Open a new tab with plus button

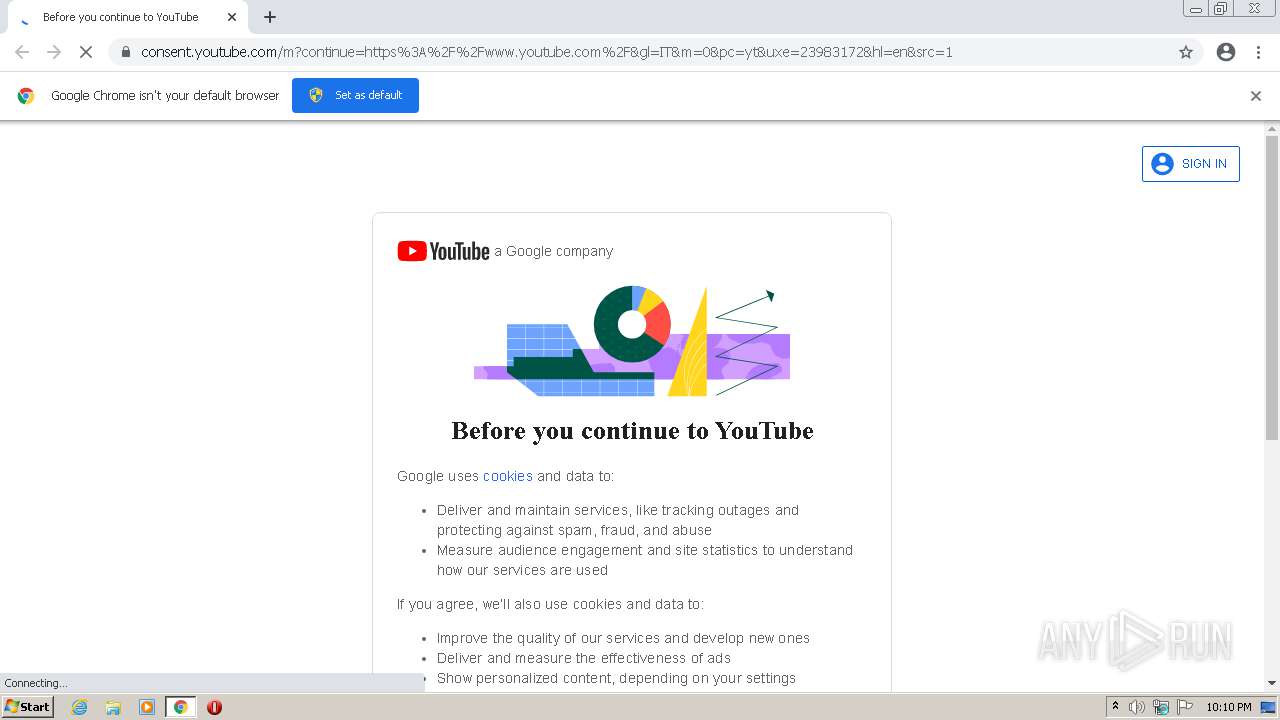tap(270, 17)
